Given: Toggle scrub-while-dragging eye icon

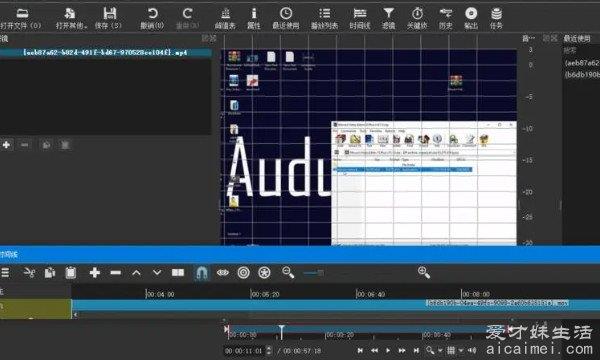Looking at the screenshot, I should (x=223, y=273).
